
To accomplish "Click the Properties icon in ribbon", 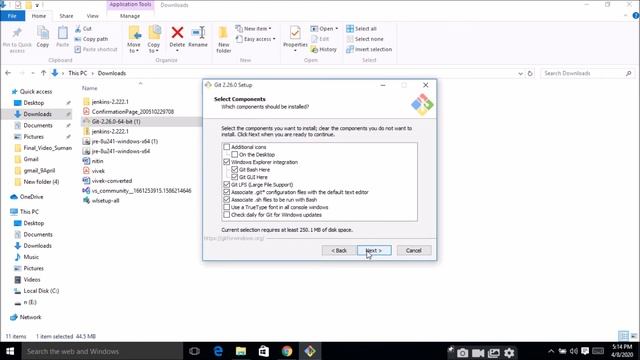I will click(x=295, y=33).
